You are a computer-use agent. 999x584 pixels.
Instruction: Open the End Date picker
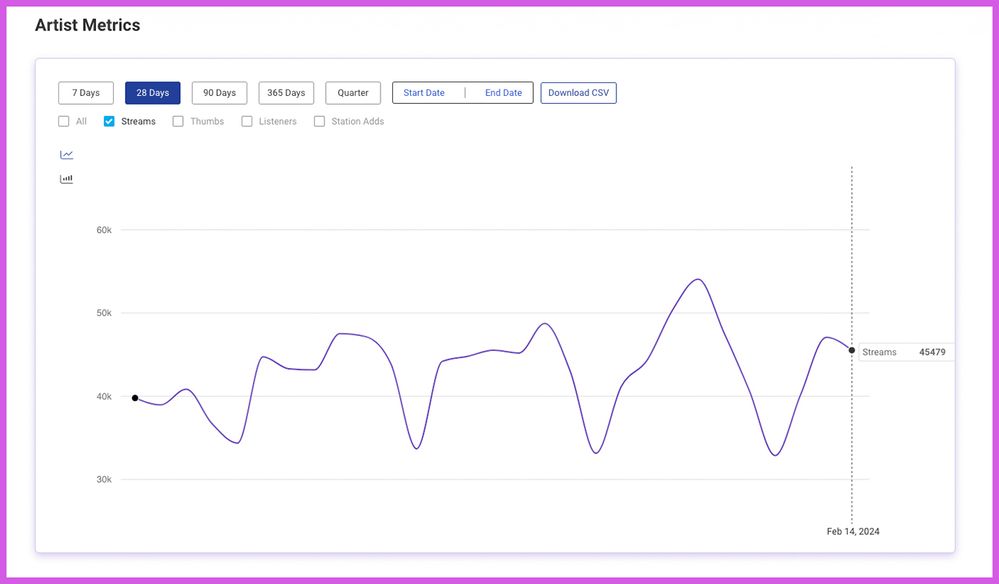click(503, 93)
